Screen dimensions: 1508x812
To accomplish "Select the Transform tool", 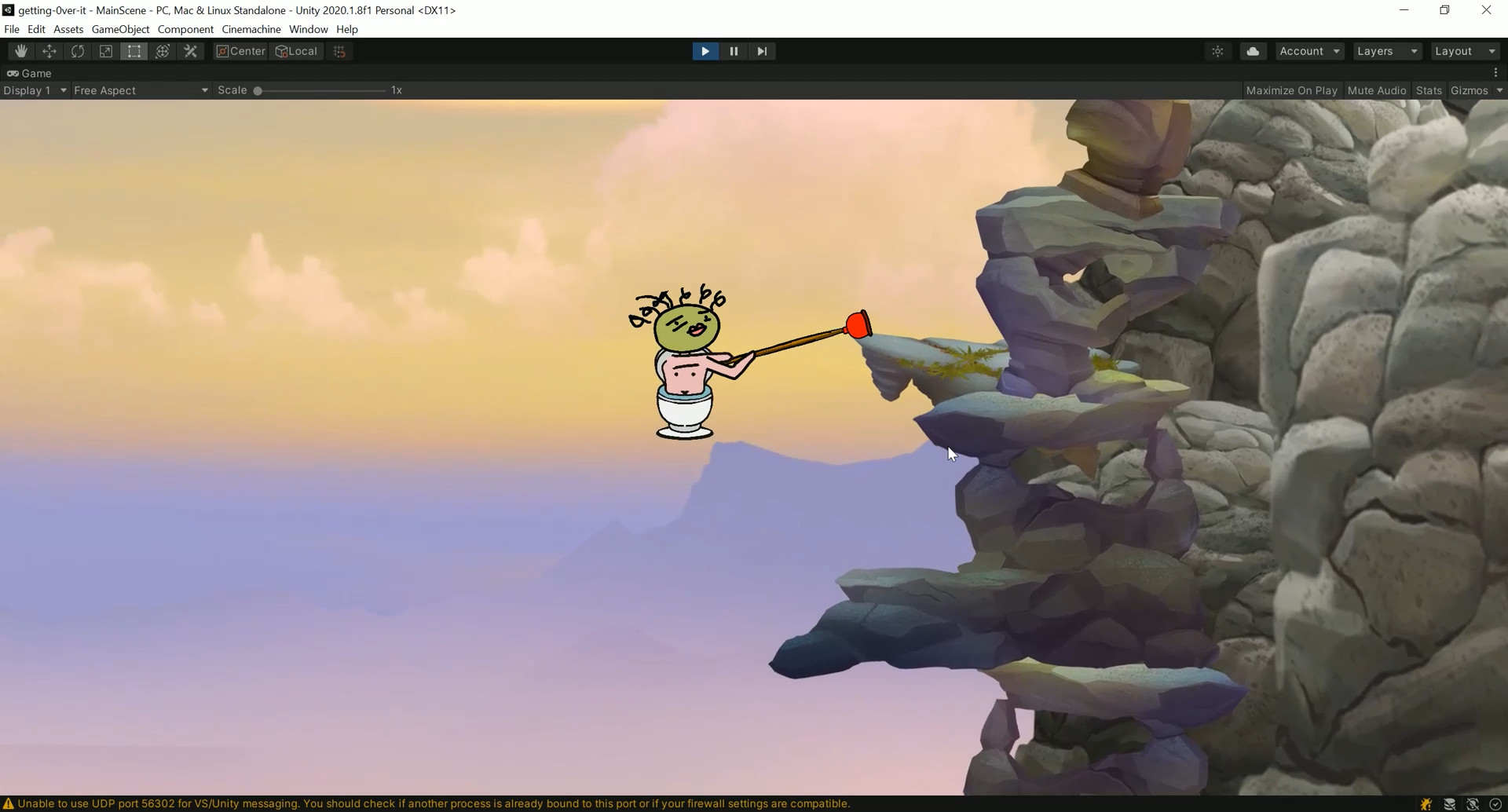I will coord(163,51).
